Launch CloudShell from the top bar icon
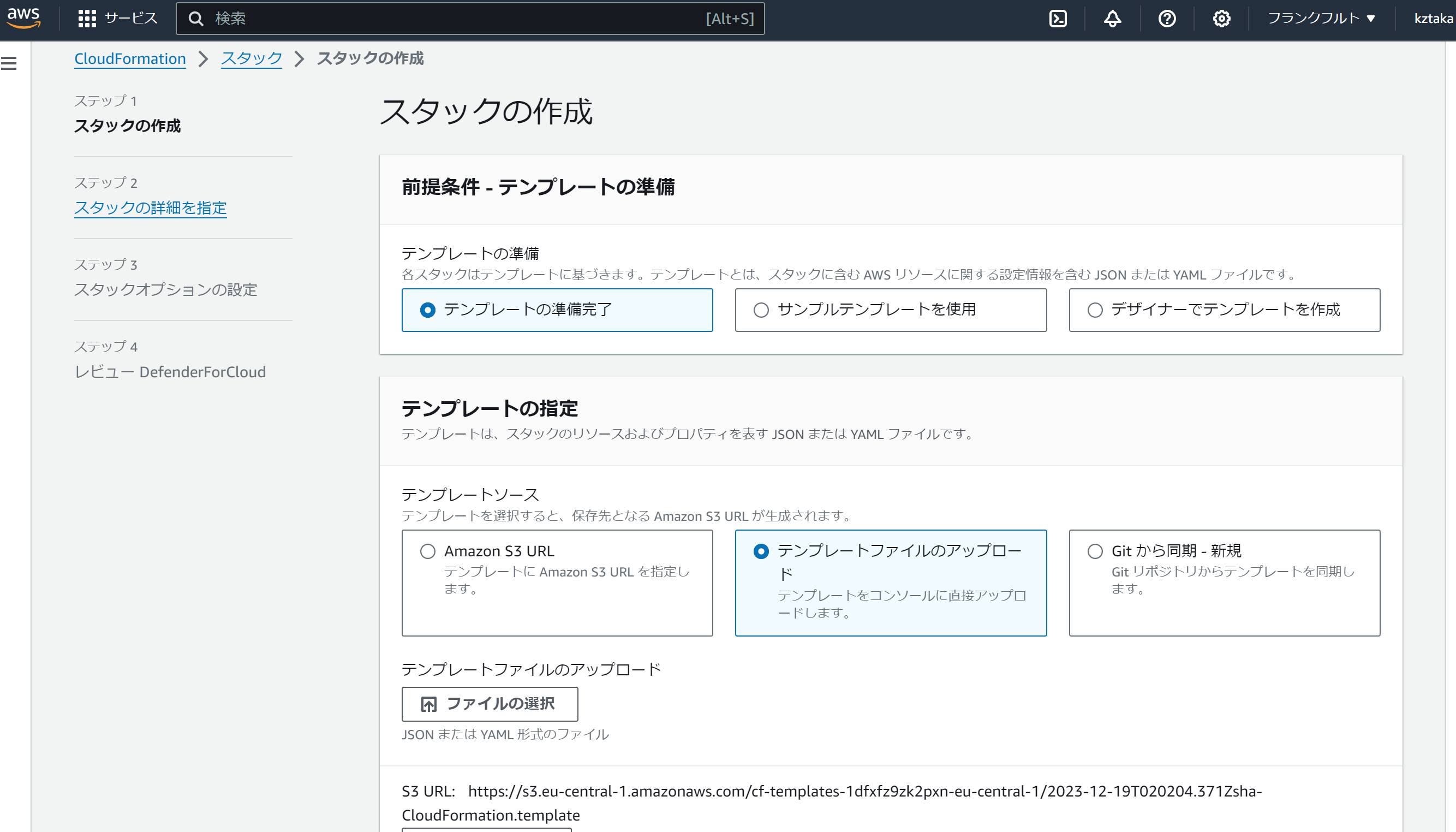 [x=1058, y=18]
